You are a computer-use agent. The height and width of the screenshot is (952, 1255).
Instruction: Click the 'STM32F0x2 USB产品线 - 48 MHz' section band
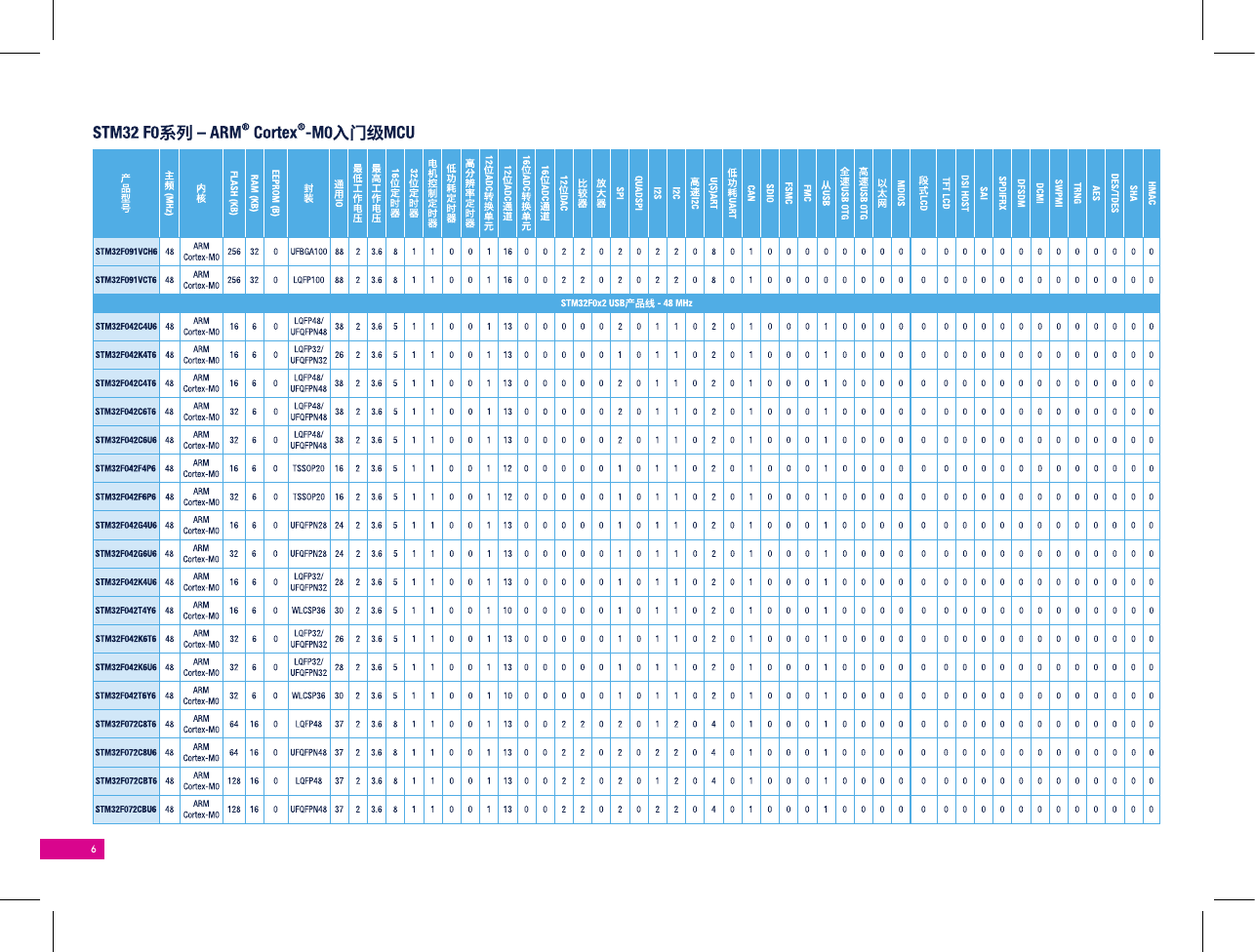tap(627, 302)
